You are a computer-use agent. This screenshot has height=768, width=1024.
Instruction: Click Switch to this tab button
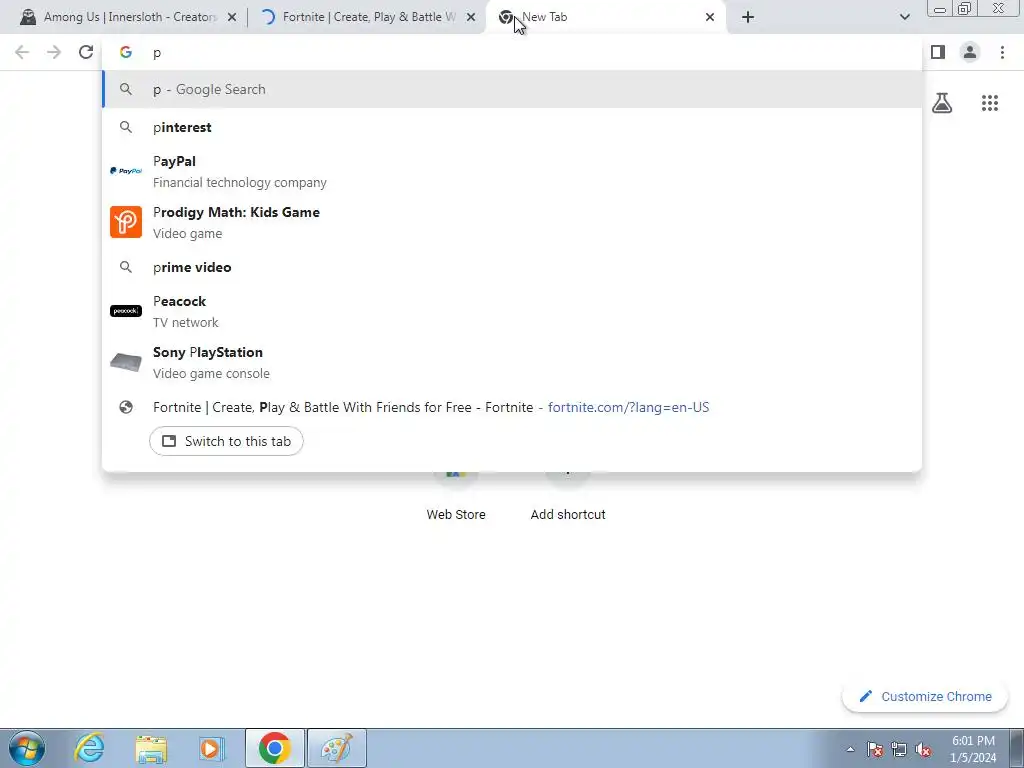226,441
